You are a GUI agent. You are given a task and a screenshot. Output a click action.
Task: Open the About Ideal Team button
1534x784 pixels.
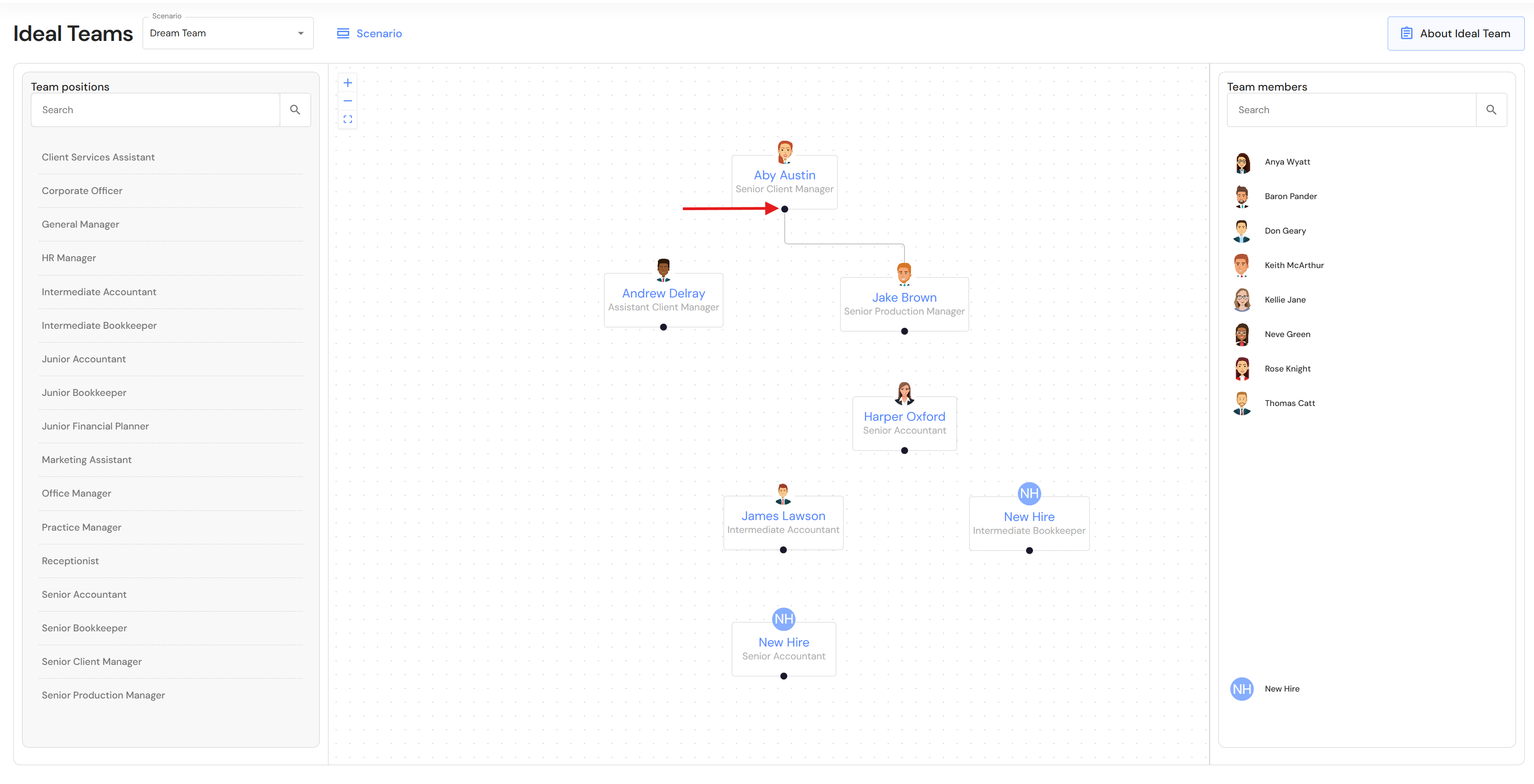click(x=1455, y=33)
